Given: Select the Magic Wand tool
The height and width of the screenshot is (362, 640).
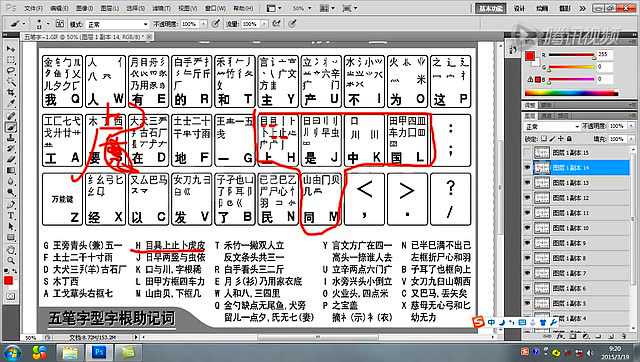Looking at the screenshot, I should click(11, 82).
